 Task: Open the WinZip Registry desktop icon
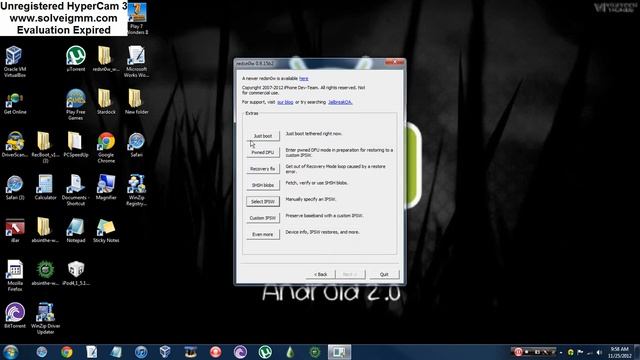136,190
